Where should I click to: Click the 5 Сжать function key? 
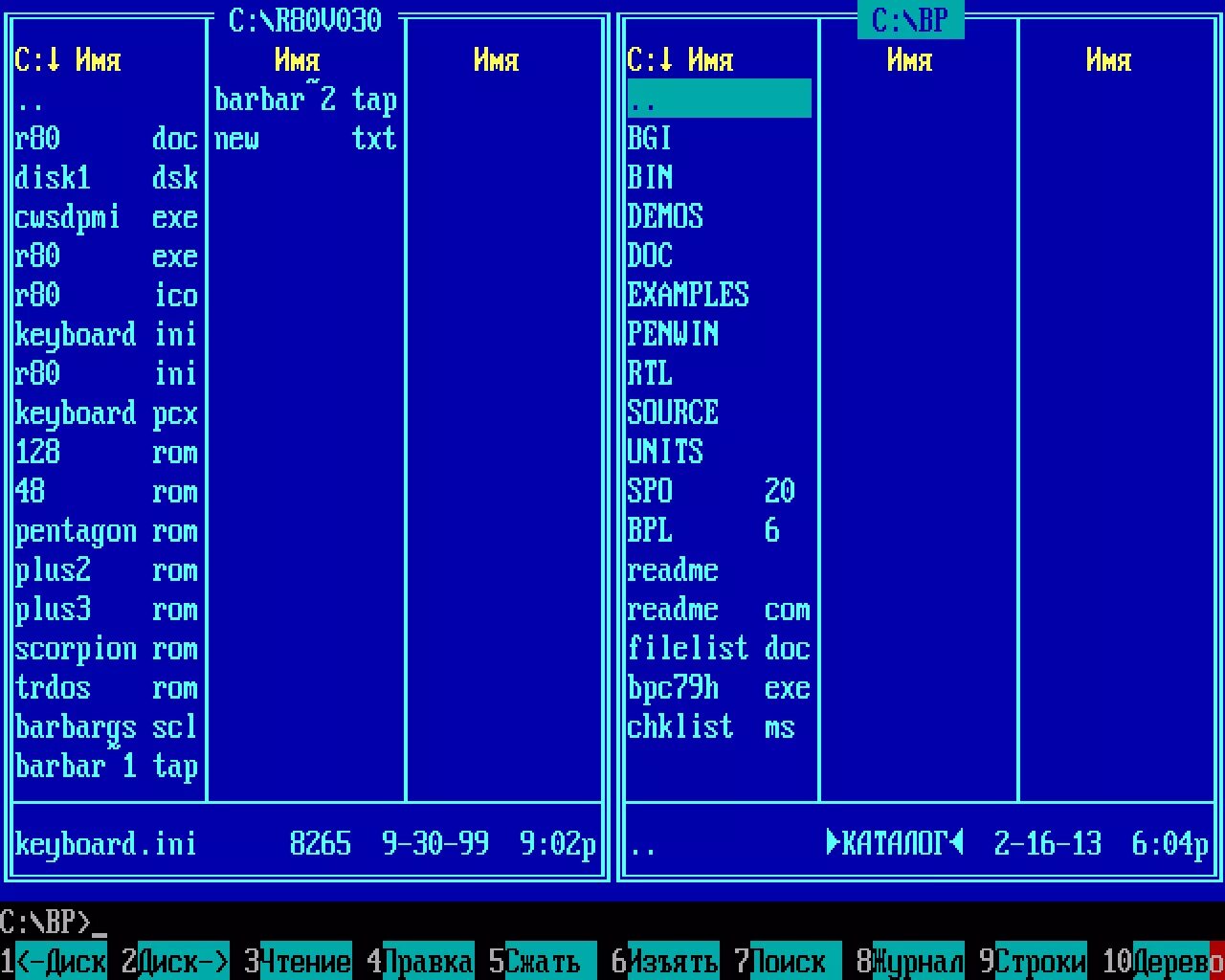click(544, 961)
